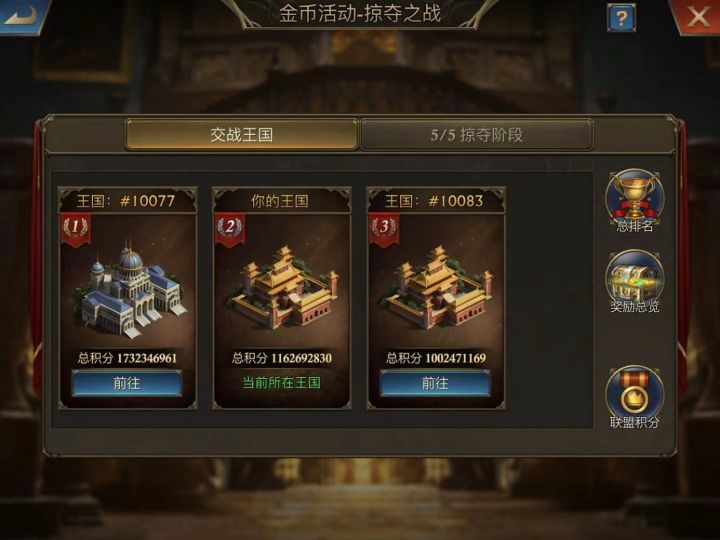Open the 奖励总览 treasure chest icon
This screenshot has height=540, width=720.
coord(634,281)
